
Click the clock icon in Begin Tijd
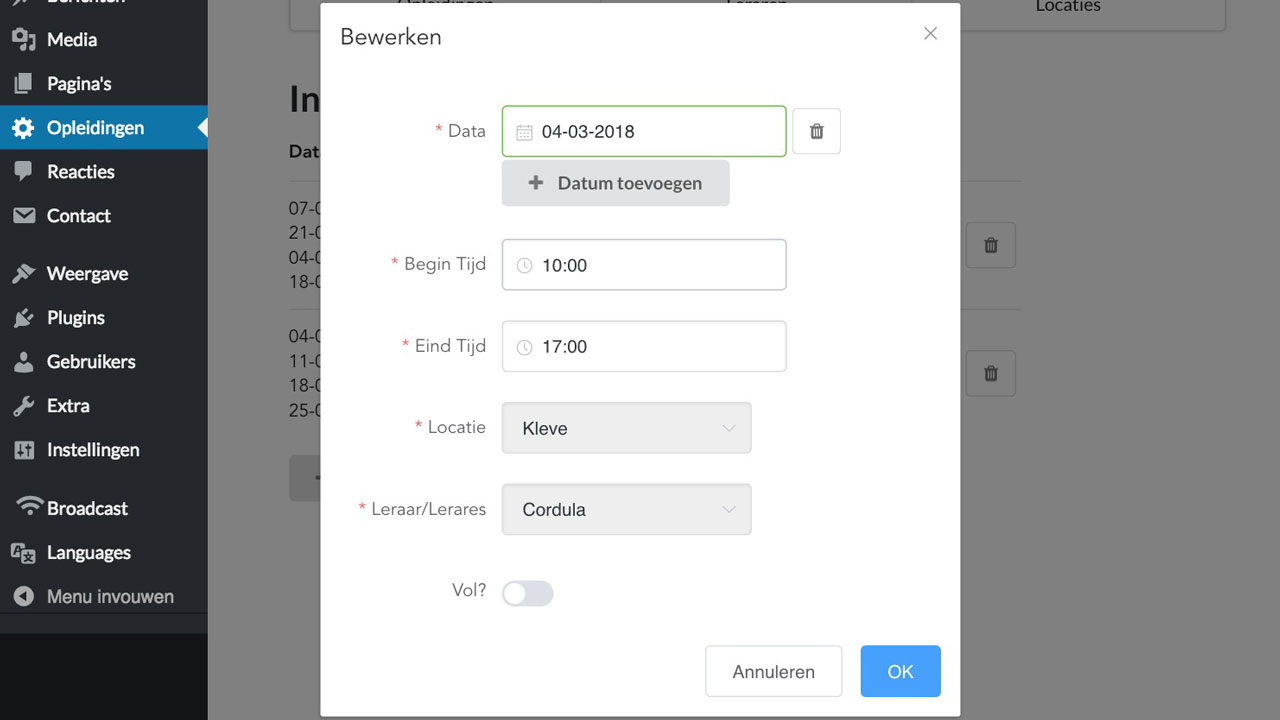[524, 266]
